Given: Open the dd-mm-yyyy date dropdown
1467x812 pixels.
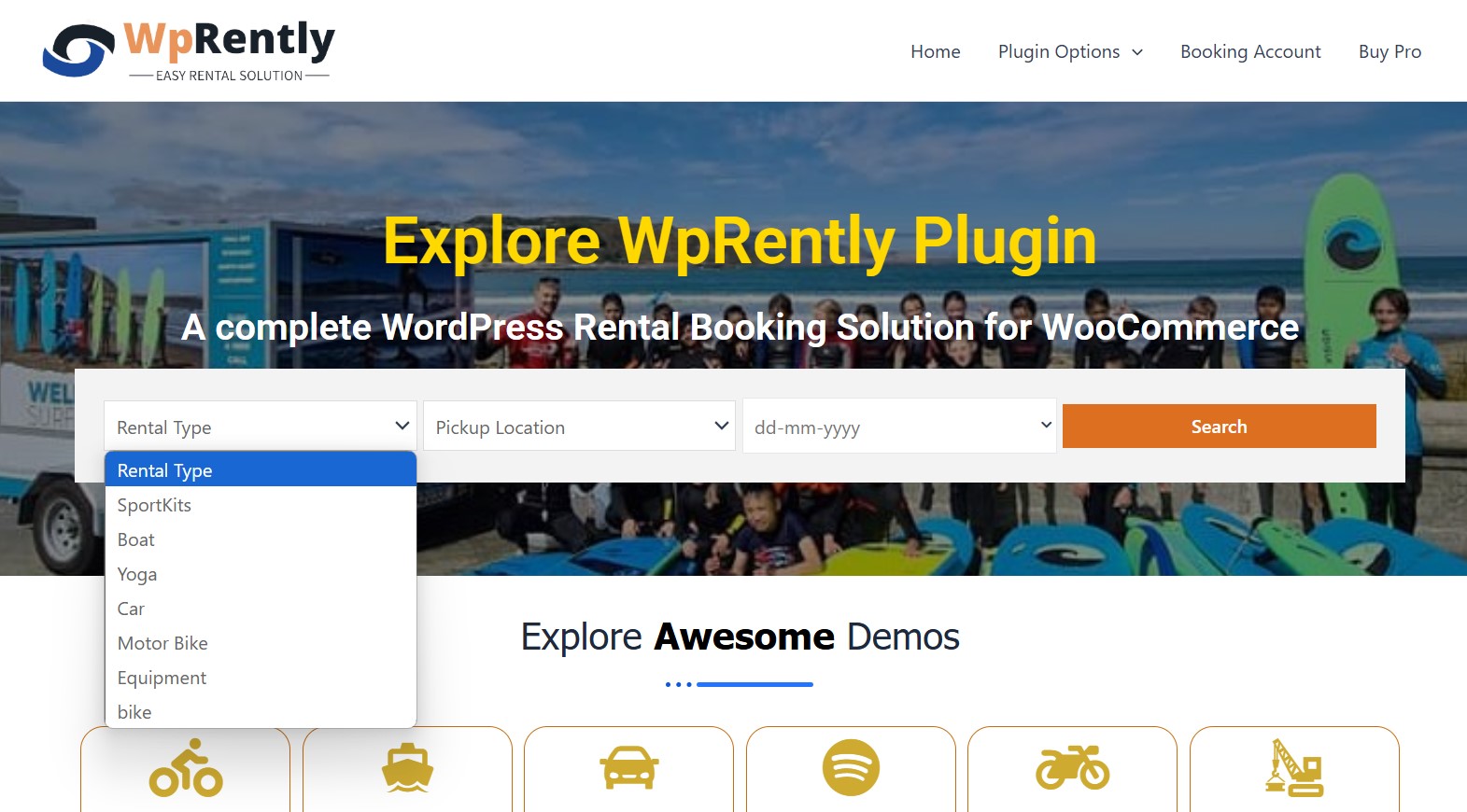Looking at the screenshot, I should coord(899,427).
